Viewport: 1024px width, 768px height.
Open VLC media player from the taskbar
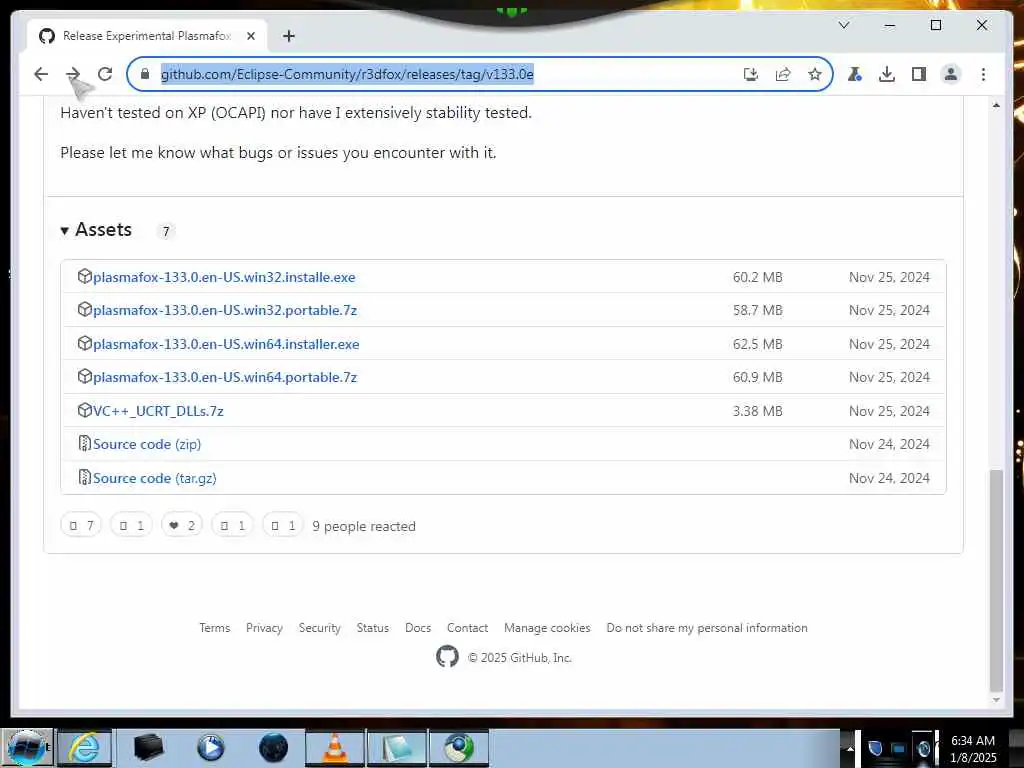[335, 747]
